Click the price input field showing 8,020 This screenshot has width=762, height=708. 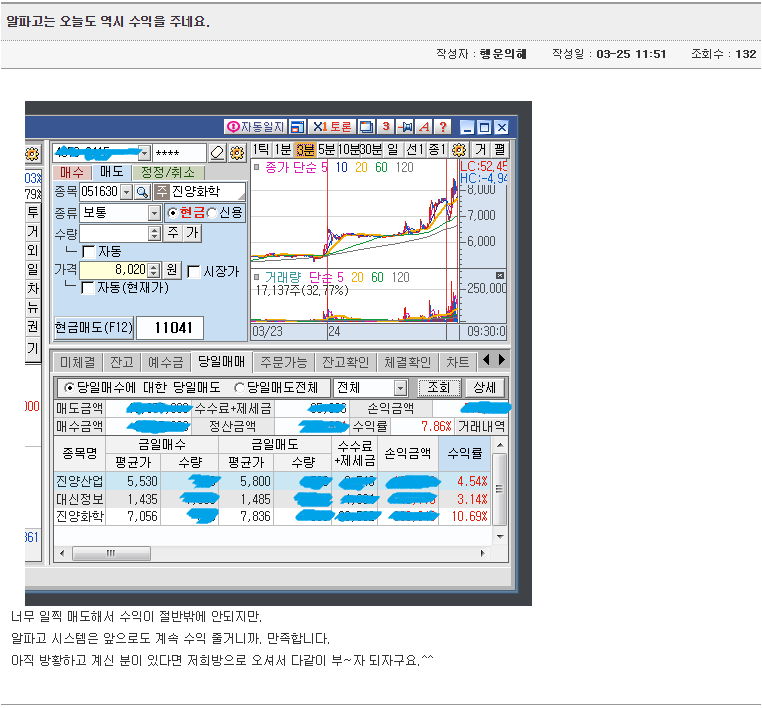point(113,270)
